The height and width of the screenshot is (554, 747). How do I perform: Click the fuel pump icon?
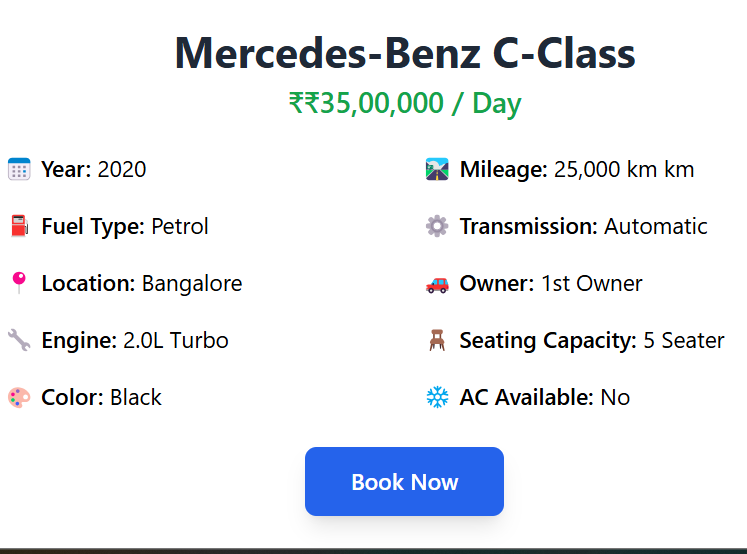(19, 226)
